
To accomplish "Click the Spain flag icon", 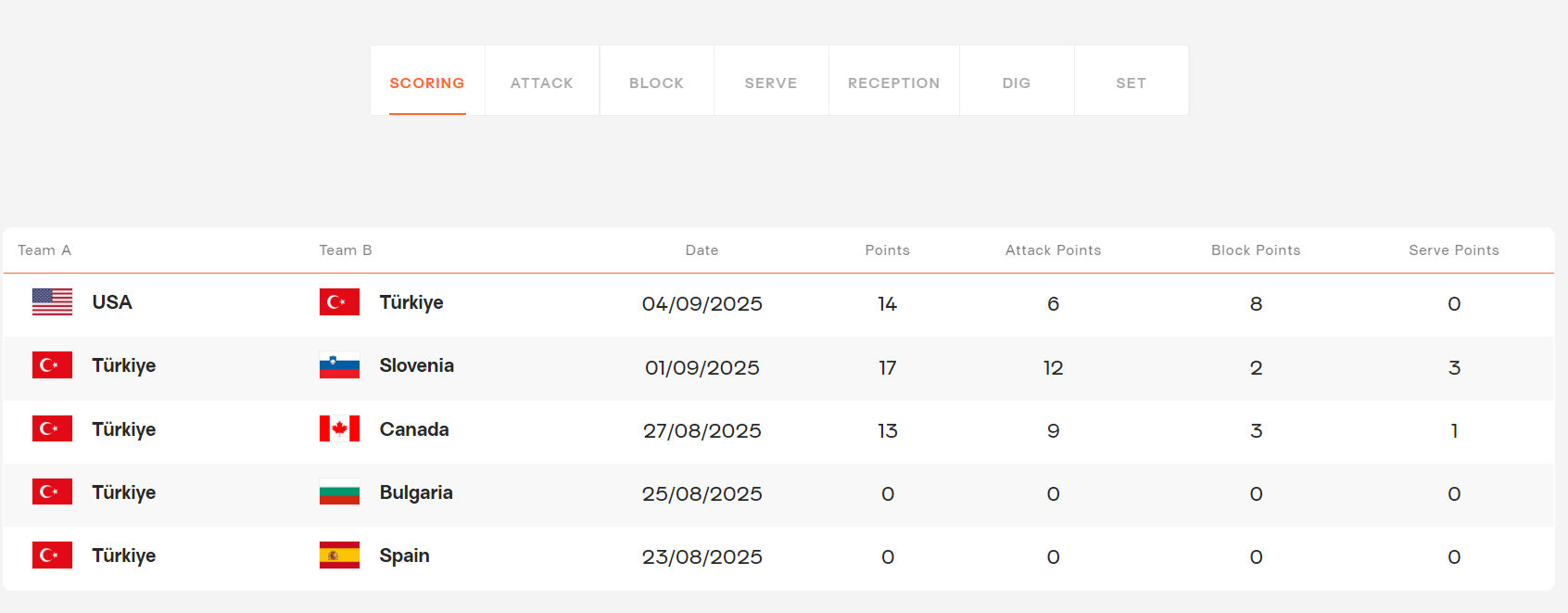I will click(x=339, y=556).
